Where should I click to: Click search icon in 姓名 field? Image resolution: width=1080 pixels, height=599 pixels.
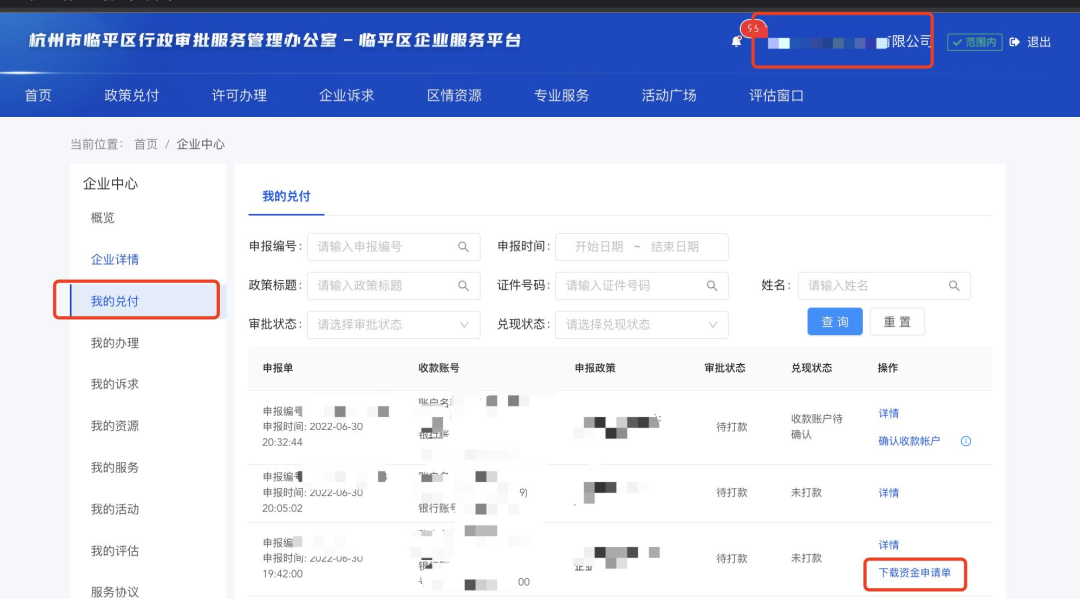click(x=954, y=285)
